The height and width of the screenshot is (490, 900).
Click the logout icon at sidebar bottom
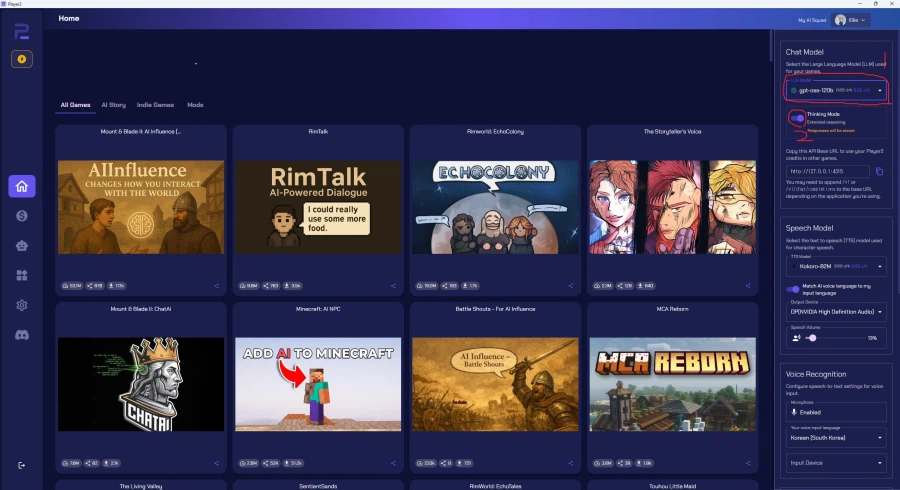click(x=22, y=465)
